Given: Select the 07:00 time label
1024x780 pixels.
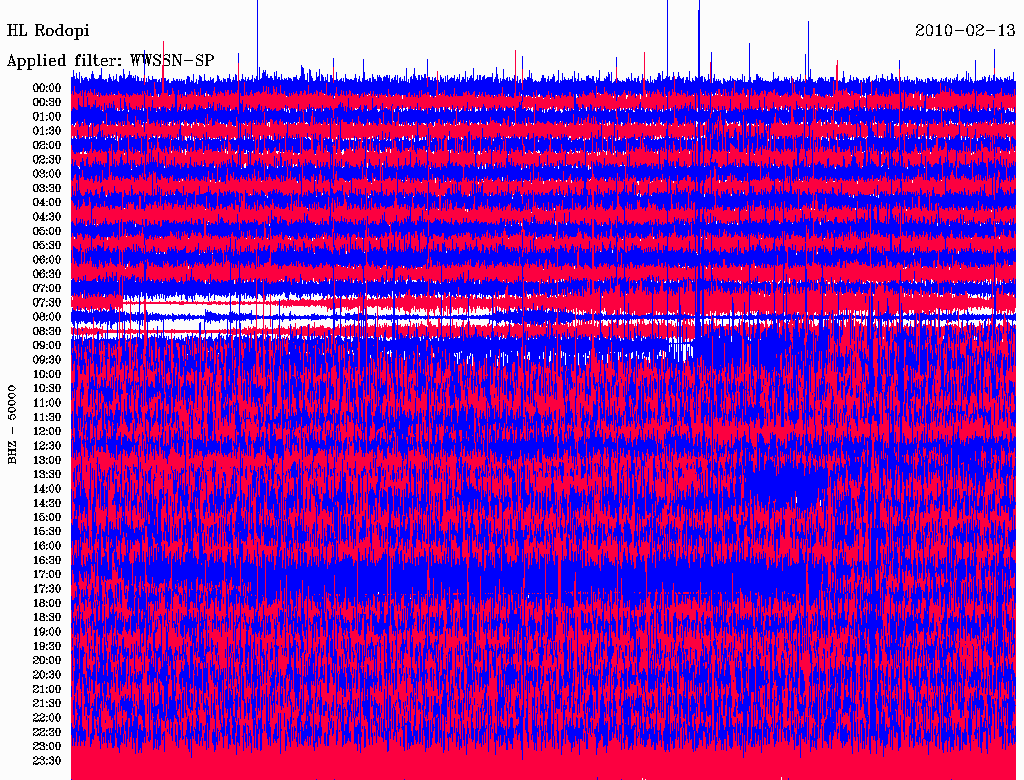Looking at the screenshot, I should click(x=47, y=289).
